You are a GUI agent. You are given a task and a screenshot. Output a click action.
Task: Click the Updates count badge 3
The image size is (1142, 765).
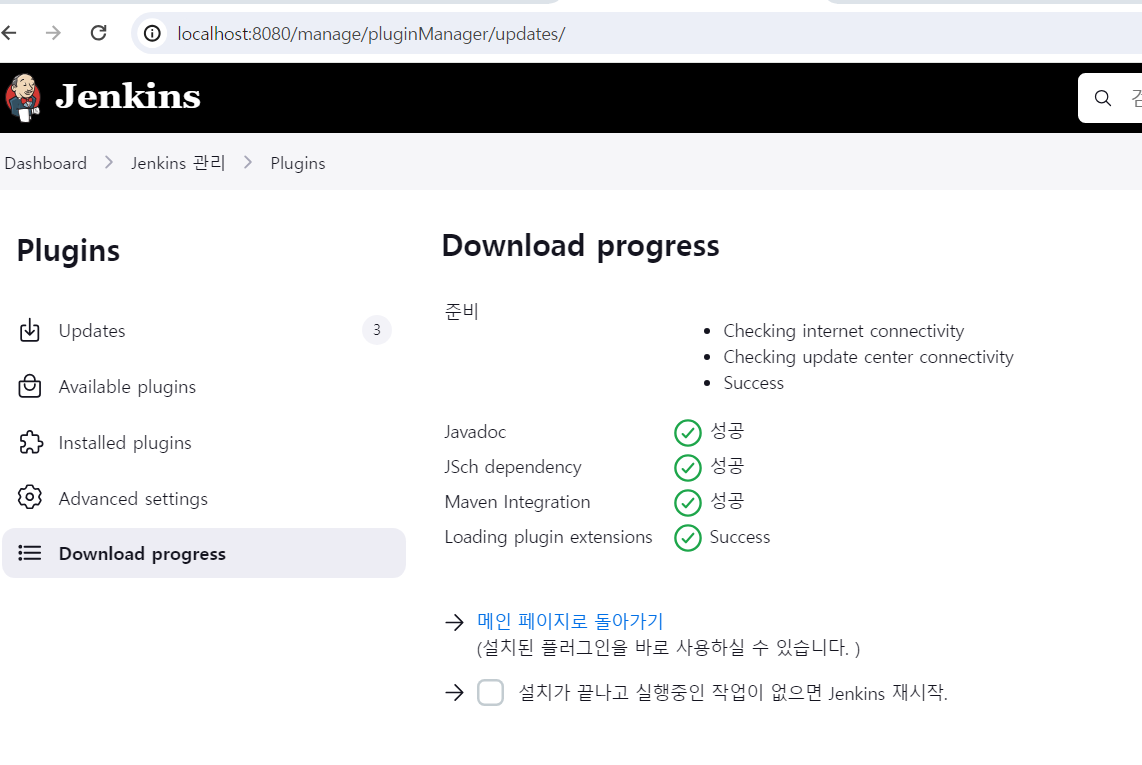point(377,330)
